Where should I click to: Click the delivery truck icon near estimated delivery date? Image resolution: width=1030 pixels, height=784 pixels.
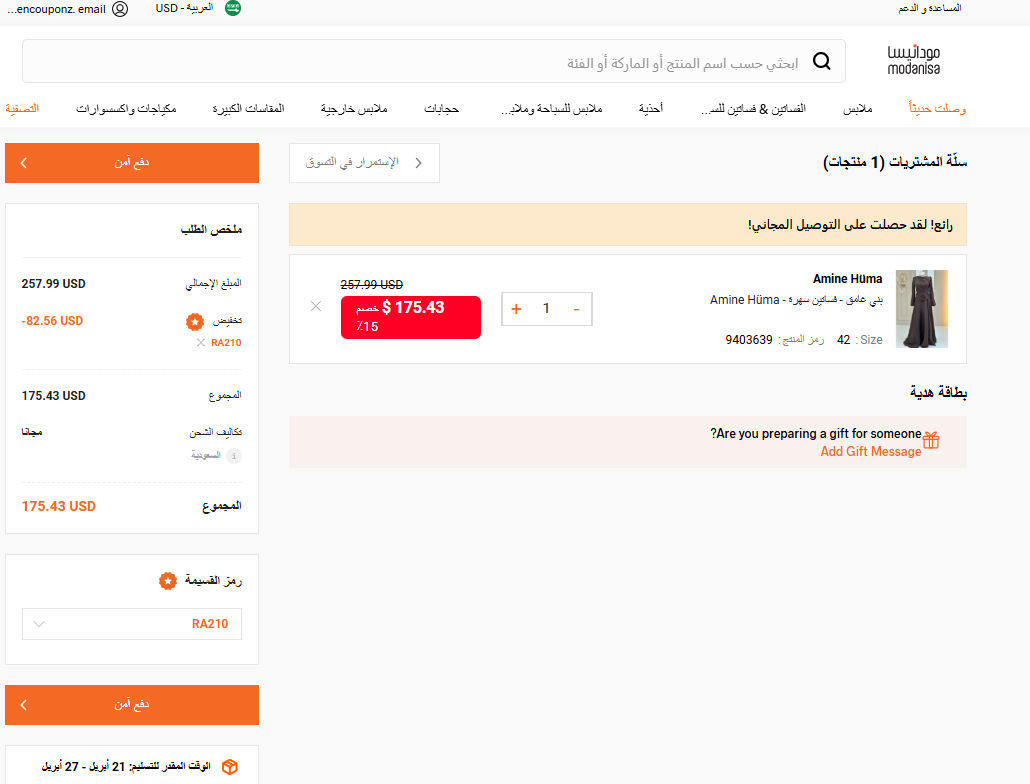click(x=230, y=767)
